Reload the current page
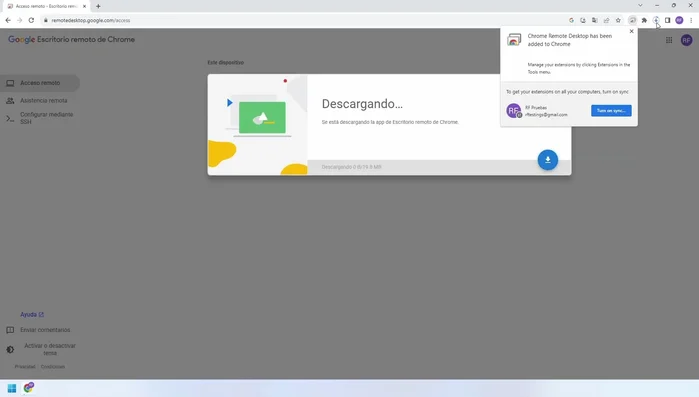699x397 pixels. (31, 20)
